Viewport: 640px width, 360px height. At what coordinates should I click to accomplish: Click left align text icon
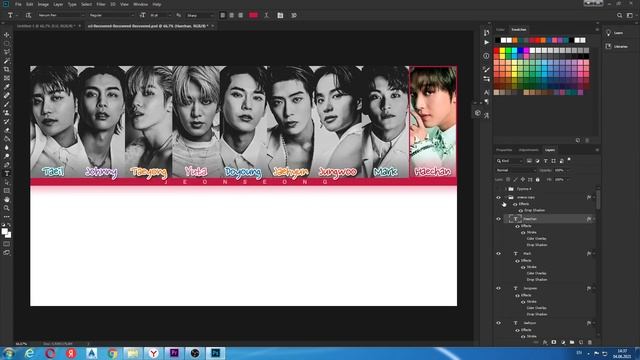click(222, 15)
